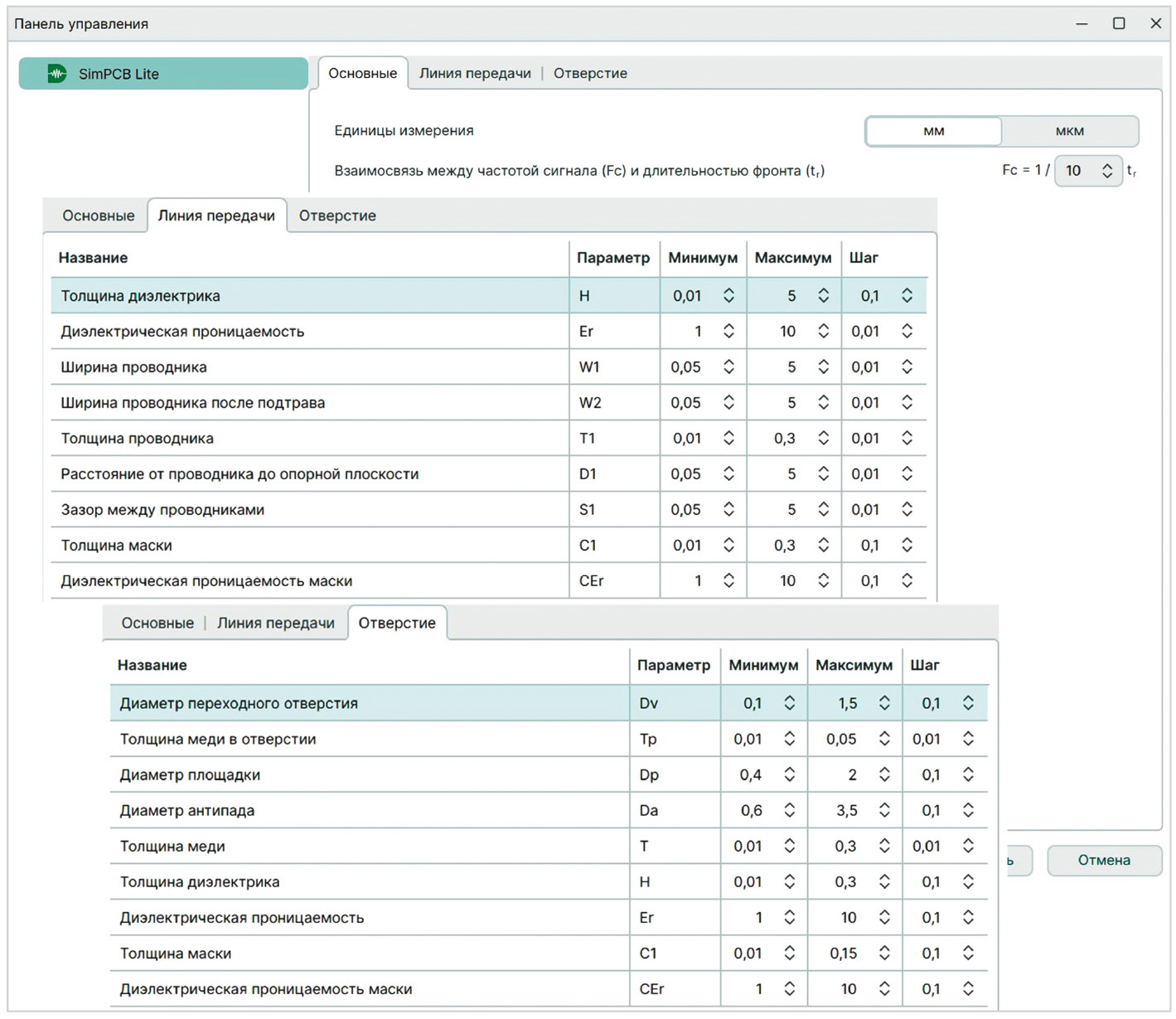Open the top Отверстие tab

[x=590, y=73]
